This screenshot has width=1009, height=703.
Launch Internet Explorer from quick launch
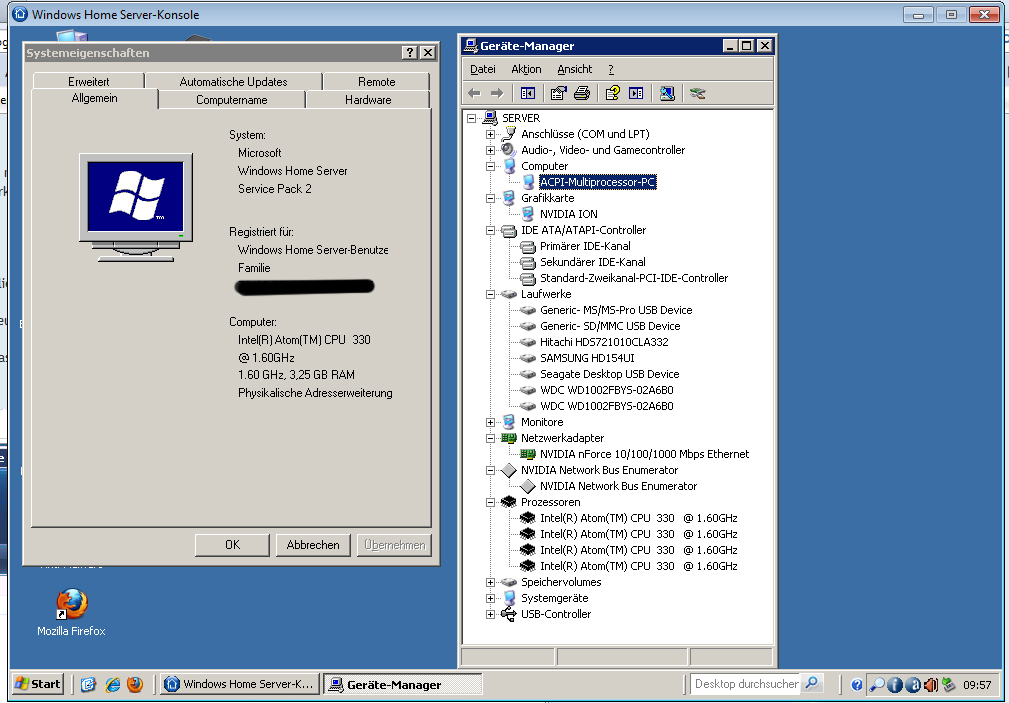click(x=113, y=684)
